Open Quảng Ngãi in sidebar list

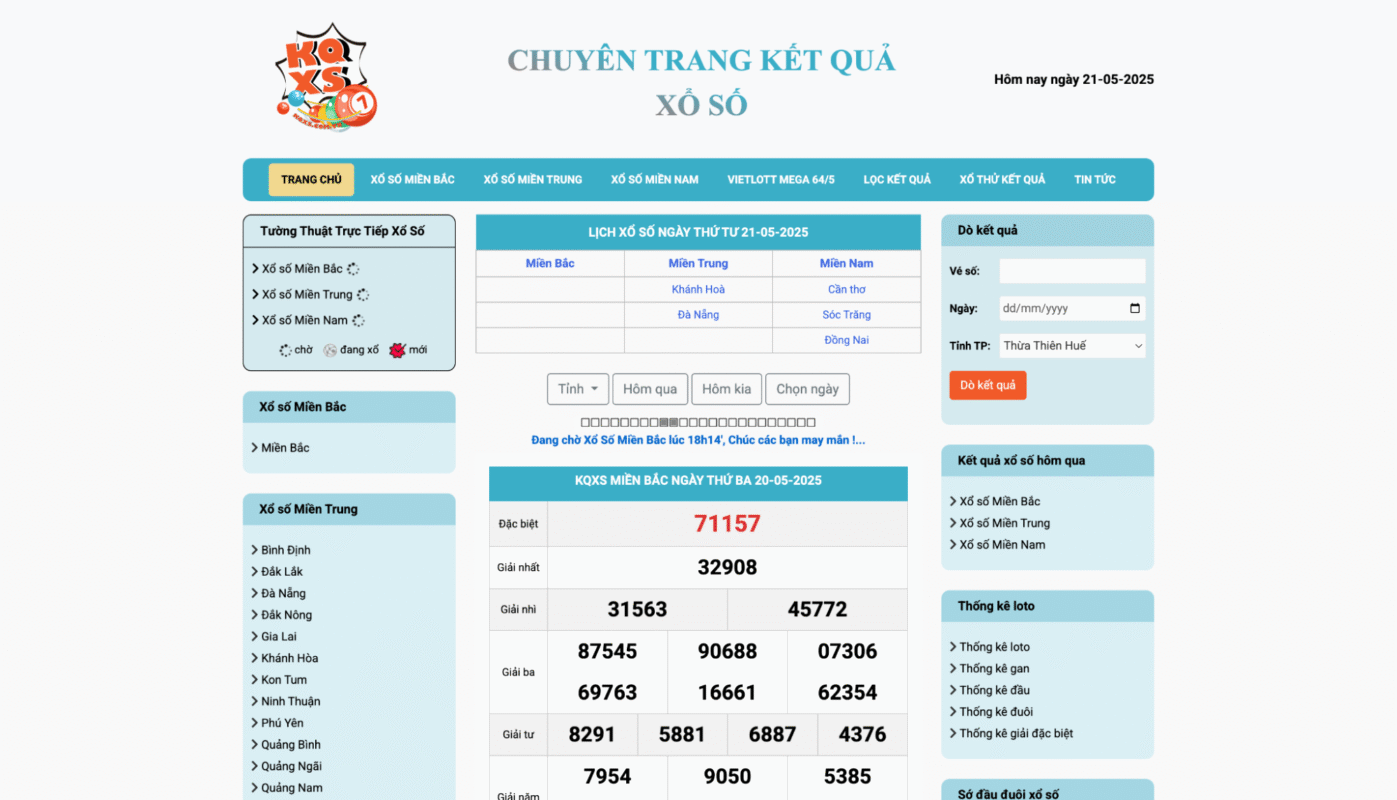click(x=291, y=767)
